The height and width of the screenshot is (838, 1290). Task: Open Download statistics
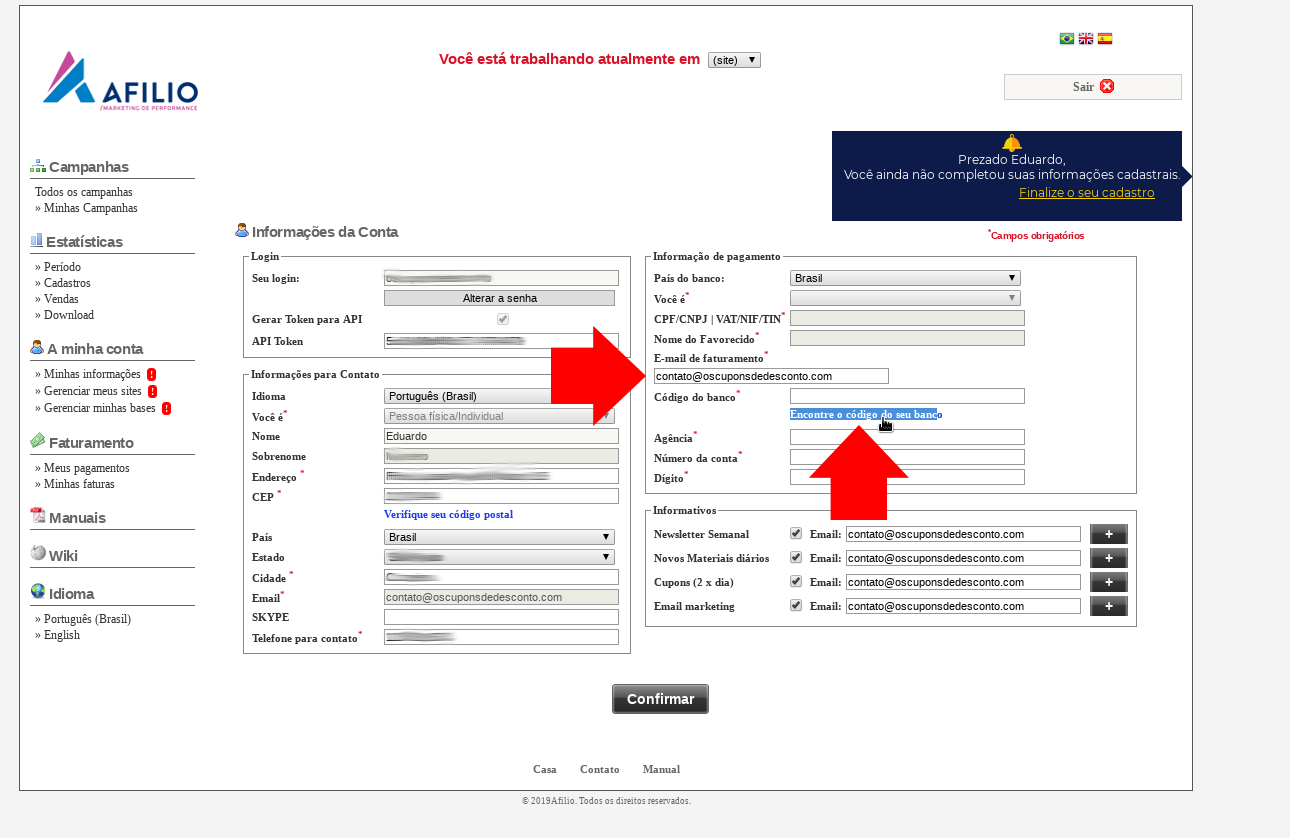(65, 315)
